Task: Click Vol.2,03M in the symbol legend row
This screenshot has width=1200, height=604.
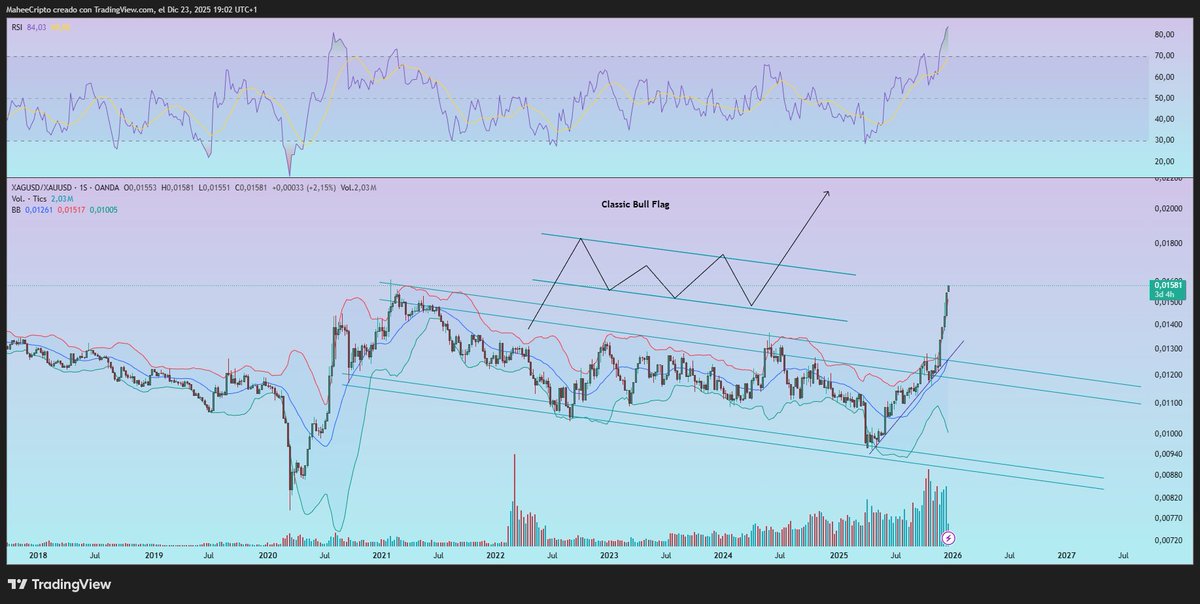Action: pos(357,187)
